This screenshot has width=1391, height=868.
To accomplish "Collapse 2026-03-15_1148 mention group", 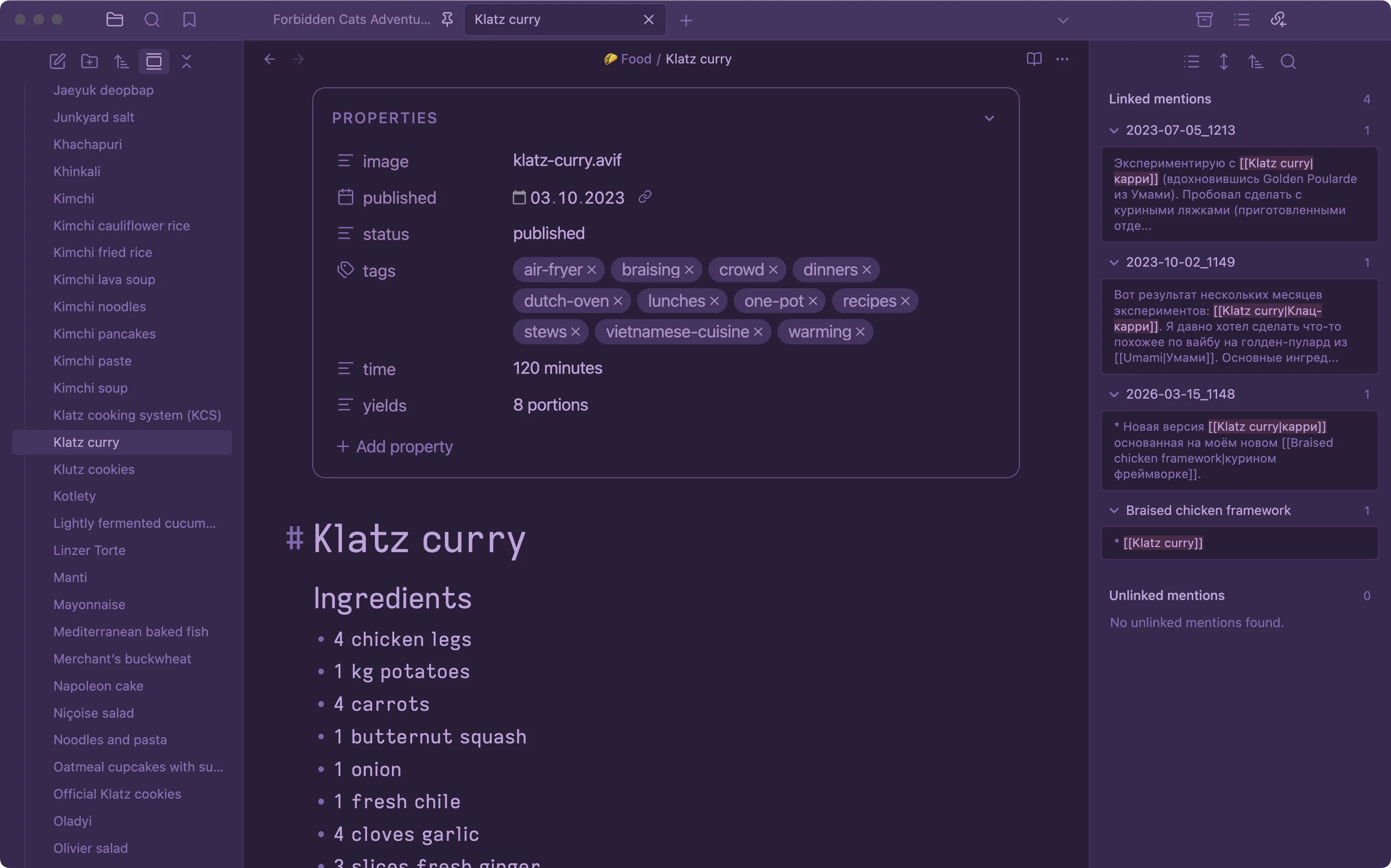I will pos(1114,394).
